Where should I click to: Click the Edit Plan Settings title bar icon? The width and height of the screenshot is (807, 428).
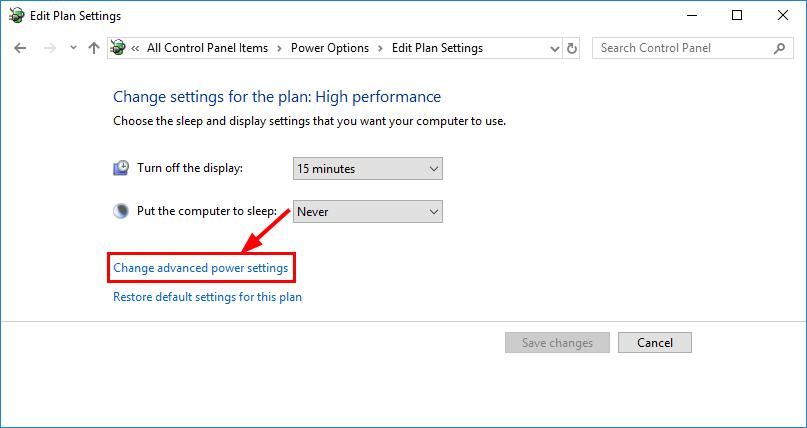16,15
